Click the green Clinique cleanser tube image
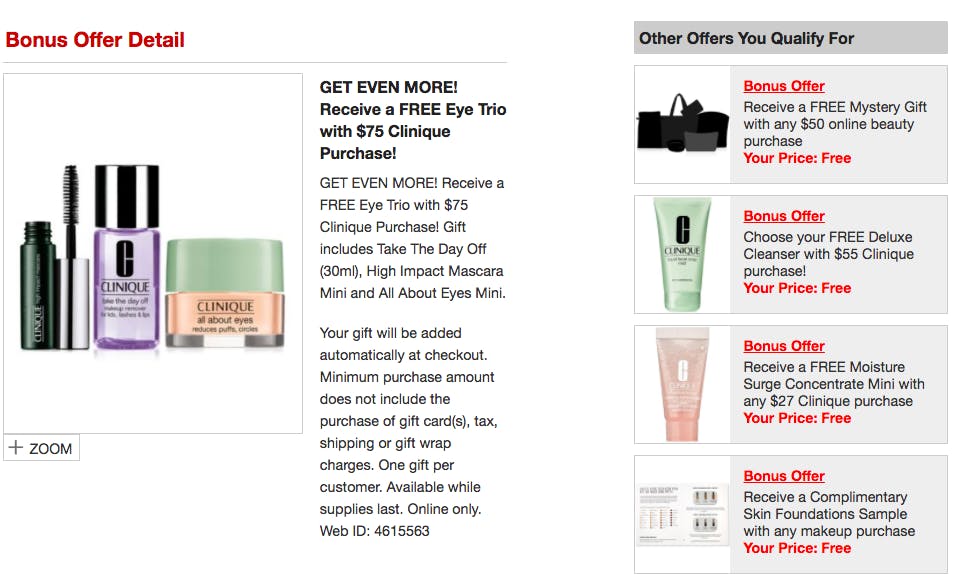The width and height of the screenshot is (953, 576). point(682,254)
